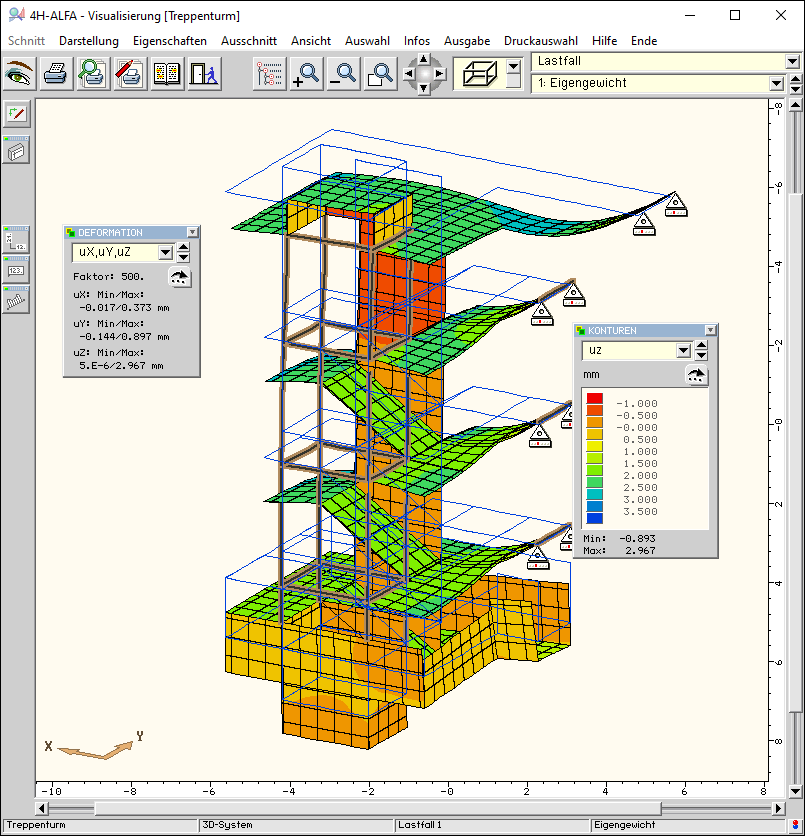805x836 pixels.
Task: Click settings arrow button in Deformation panel
Action: (x=180, y=278)
